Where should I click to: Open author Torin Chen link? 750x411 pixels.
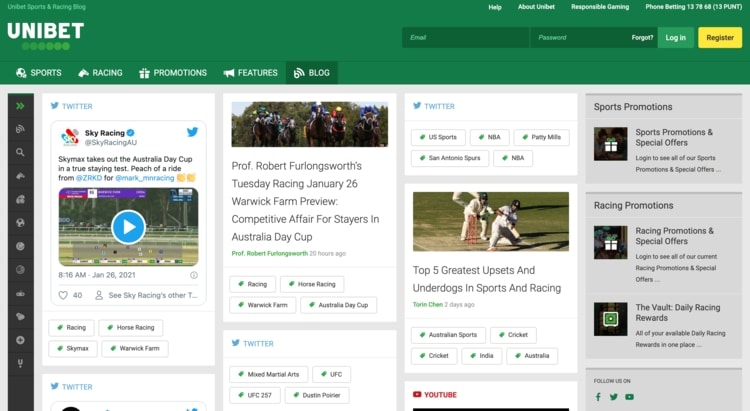428,304
